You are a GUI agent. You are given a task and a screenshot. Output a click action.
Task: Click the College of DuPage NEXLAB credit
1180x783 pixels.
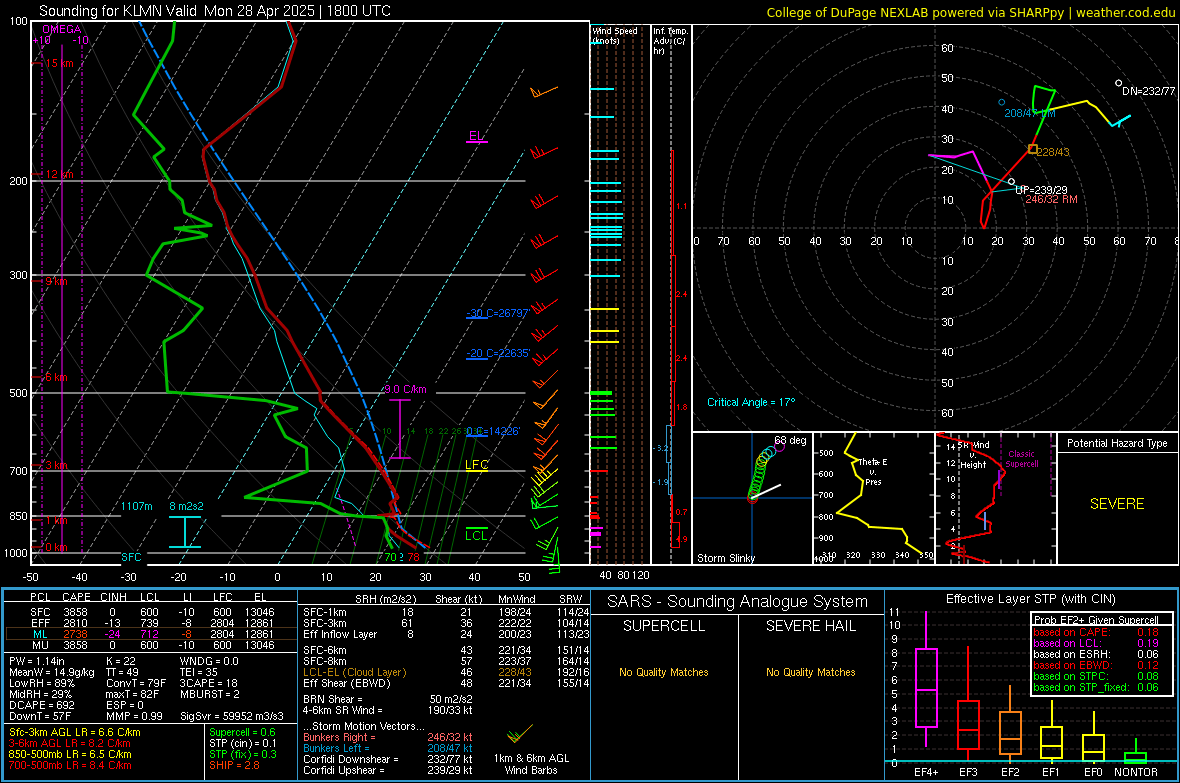pyautogui.click(x=970, y=12)
